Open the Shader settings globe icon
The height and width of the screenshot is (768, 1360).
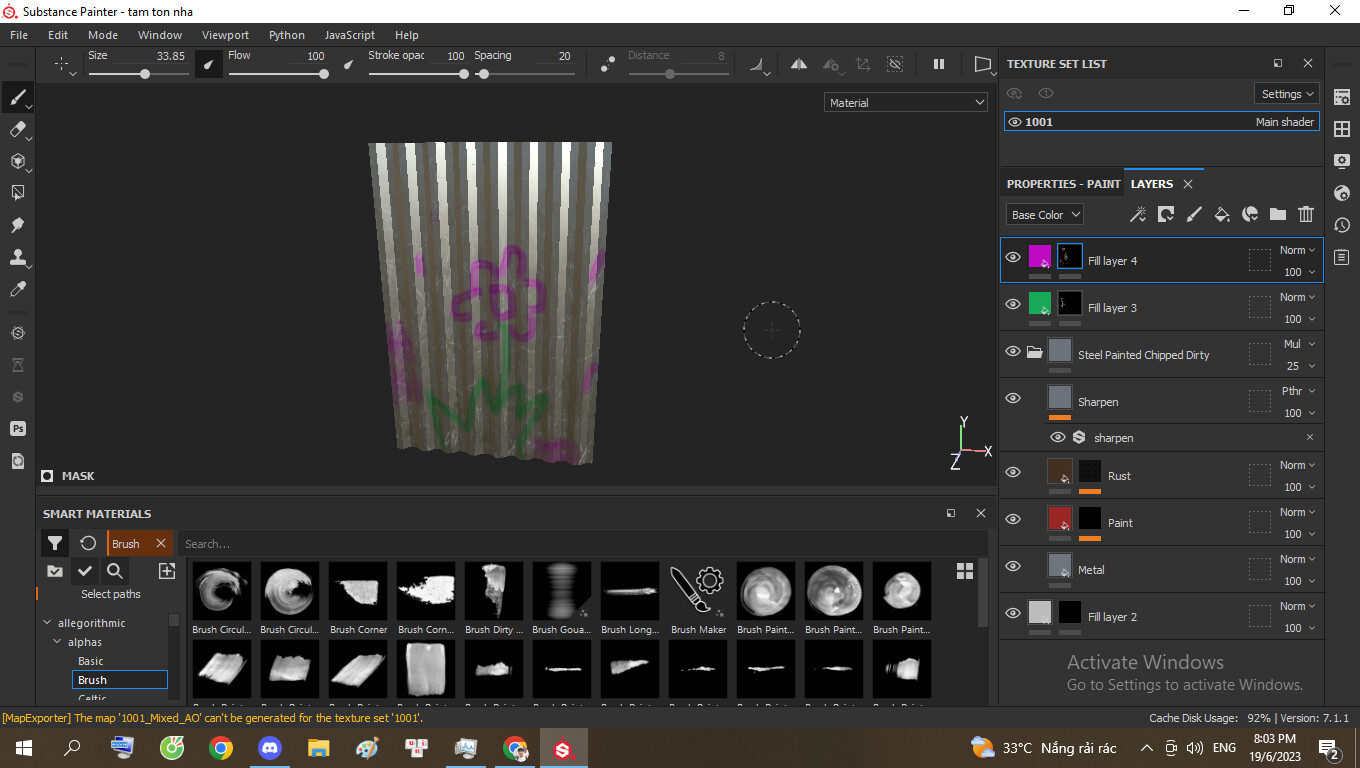click(1342, 193)
